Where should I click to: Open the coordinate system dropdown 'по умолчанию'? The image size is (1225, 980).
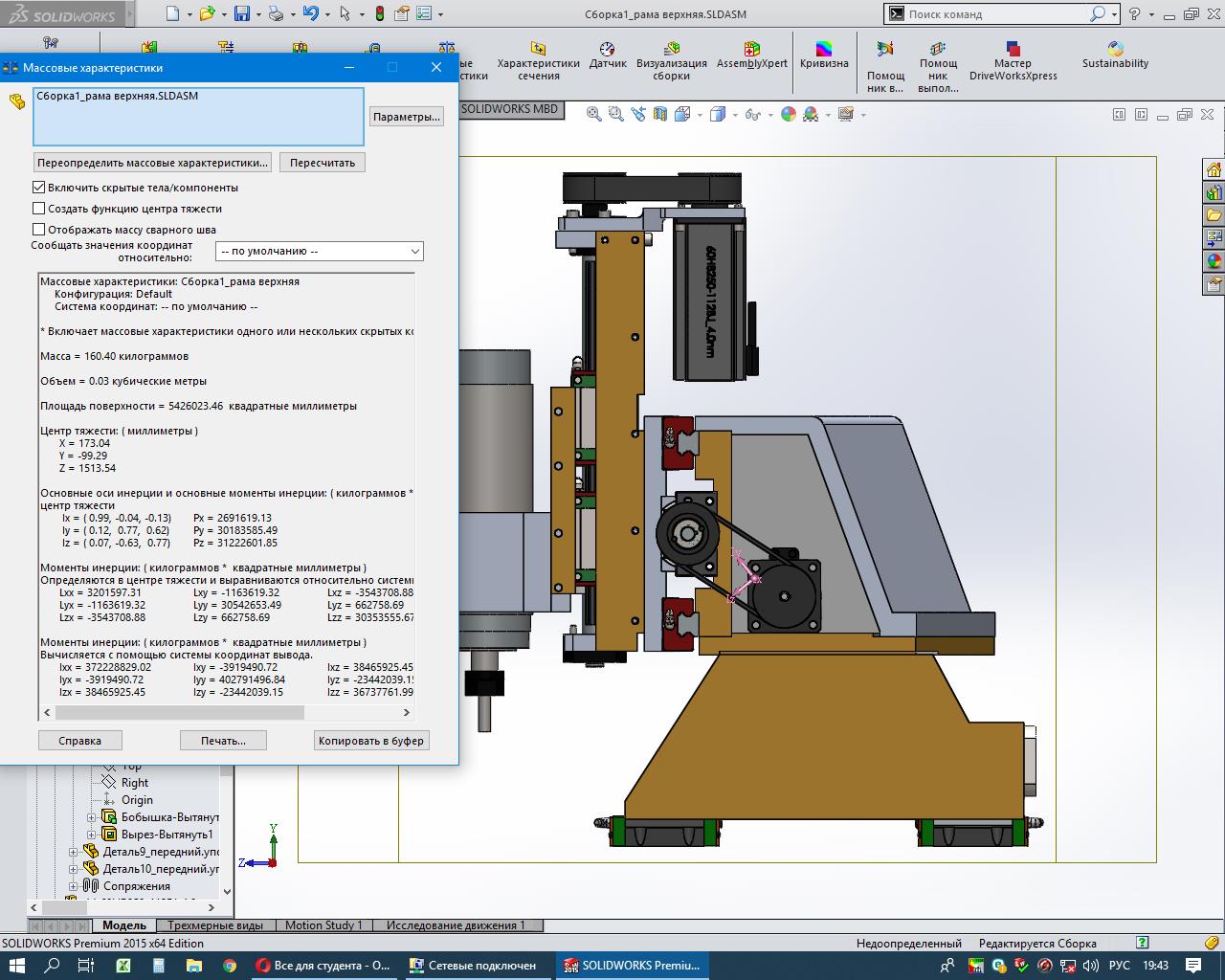(x=320, y=251)
